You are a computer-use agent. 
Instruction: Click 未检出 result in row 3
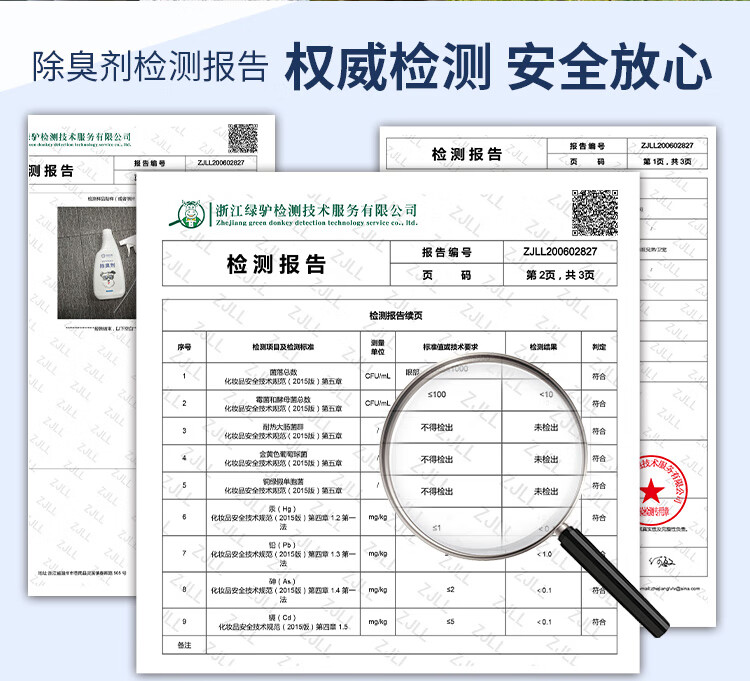[x=546, y=427]
